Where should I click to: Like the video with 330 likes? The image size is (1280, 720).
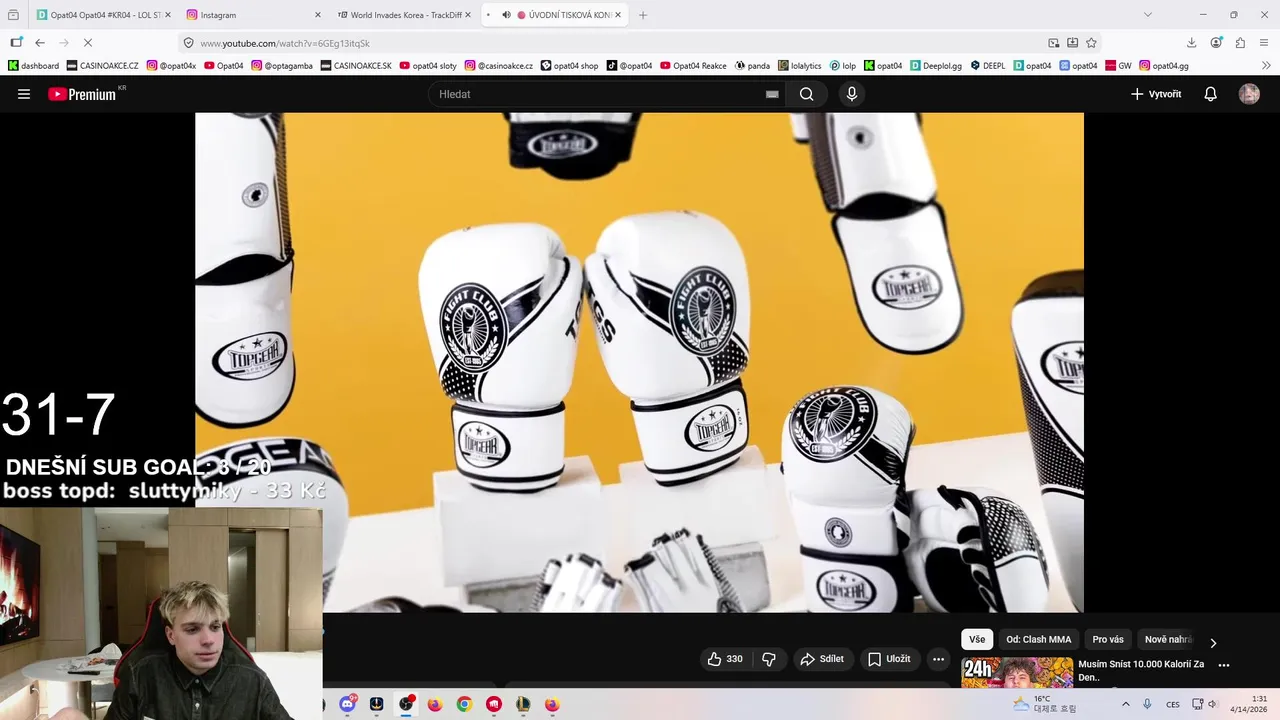[x=725, y=659]
